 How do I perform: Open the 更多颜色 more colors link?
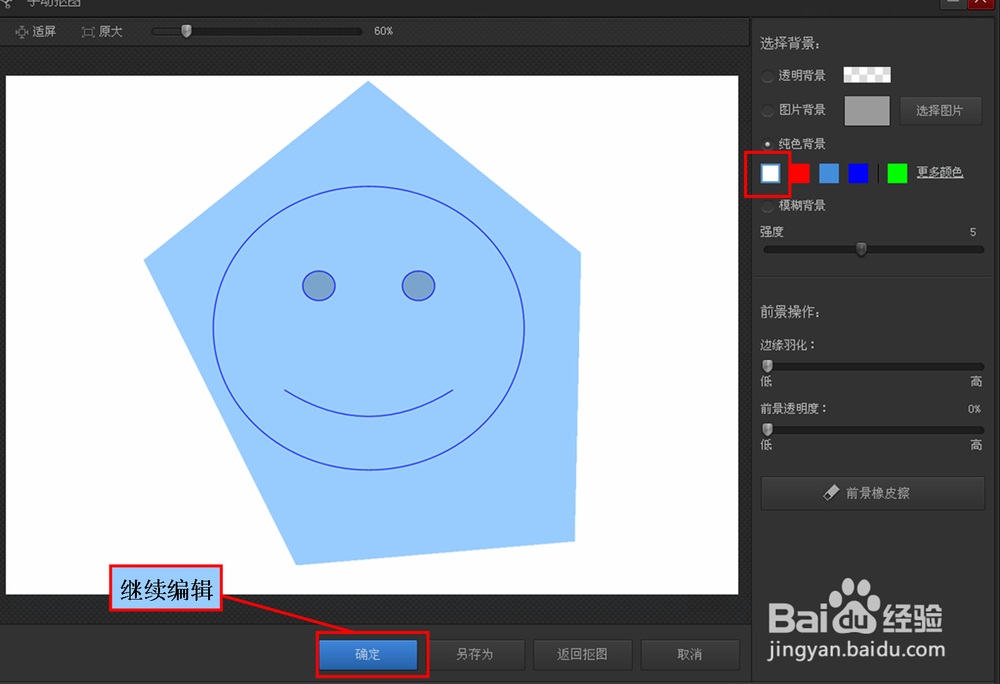(x=942, y=173)
